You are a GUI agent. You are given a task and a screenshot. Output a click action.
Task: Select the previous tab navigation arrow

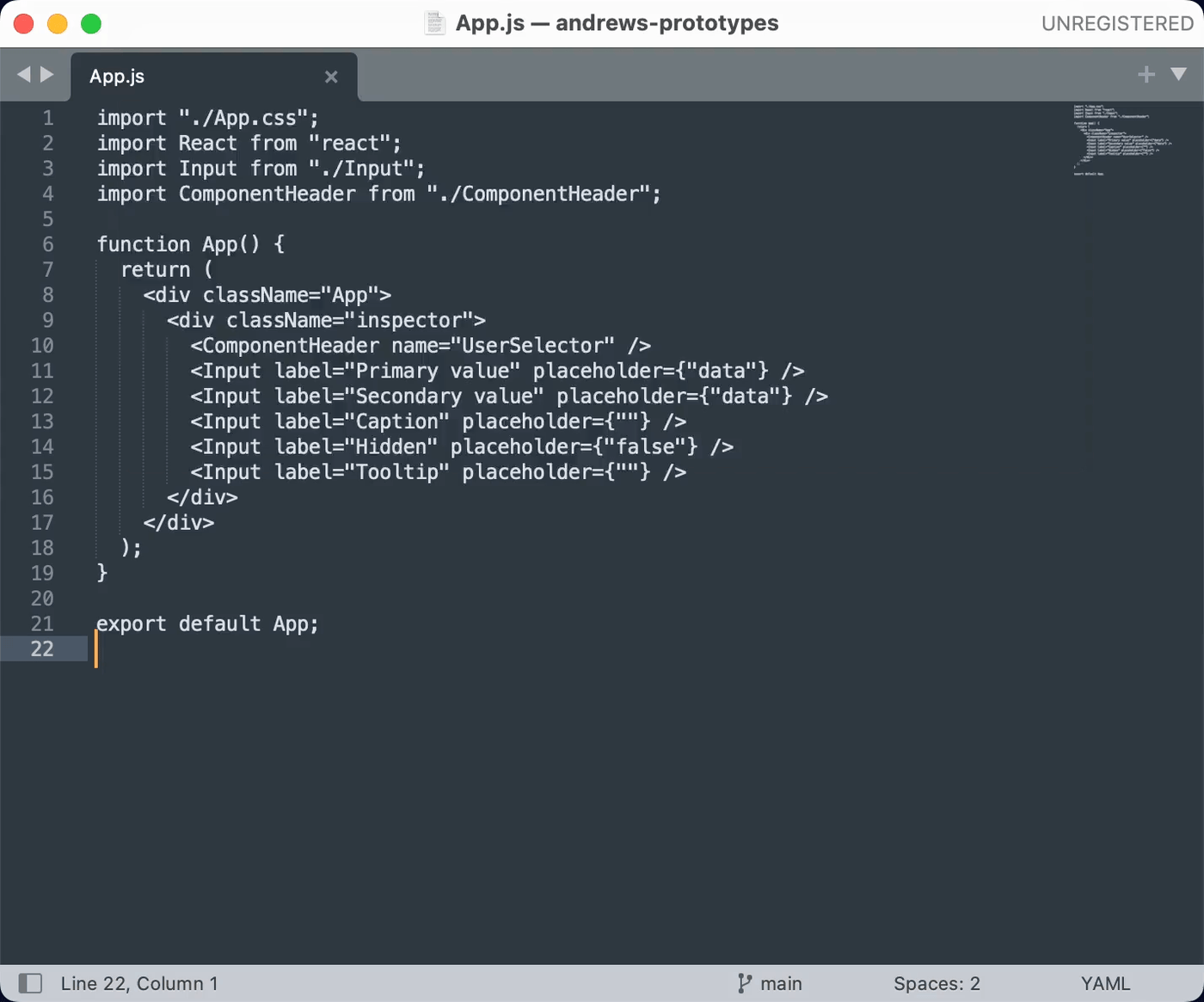coord(22,75)
